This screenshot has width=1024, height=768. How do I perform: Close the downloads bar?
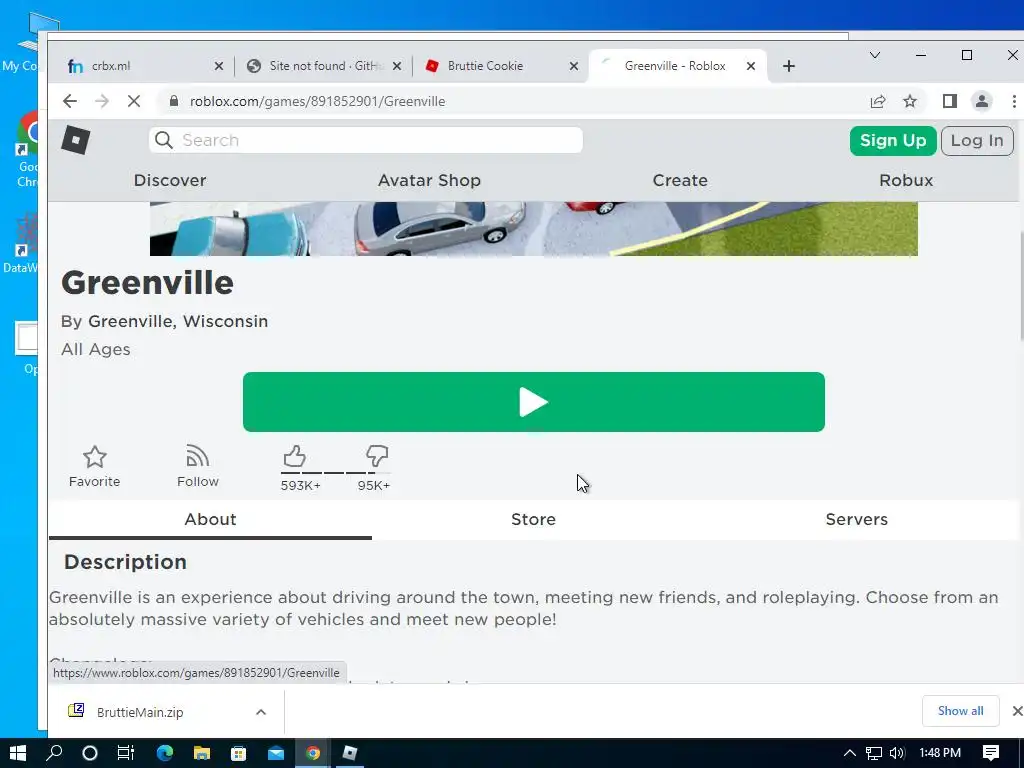[1017, 711]
